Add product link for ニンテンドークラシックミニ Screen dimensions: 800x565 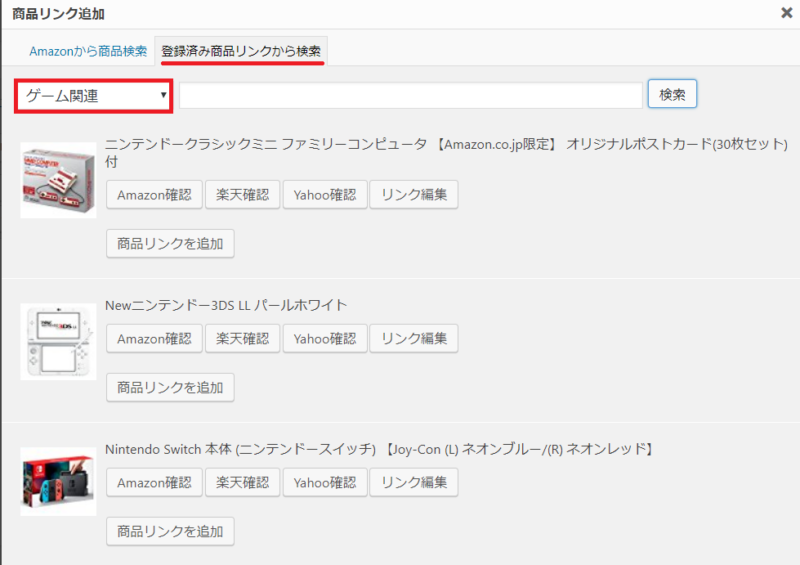pyautogui.click(x=170, y=243)
